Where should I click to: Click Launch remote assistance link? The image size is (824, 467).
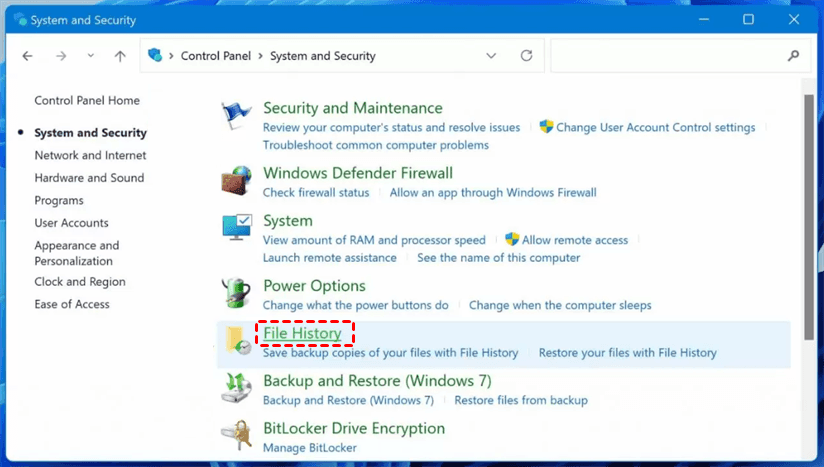(329, 258)
